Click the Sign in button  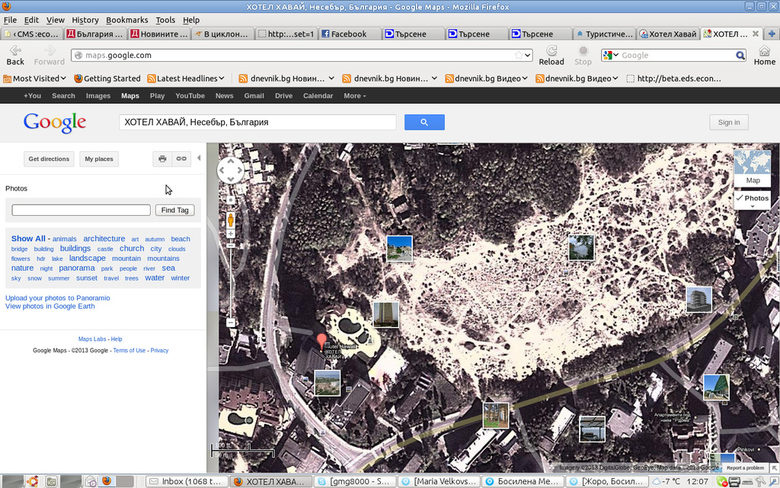[x=729, y=122]
